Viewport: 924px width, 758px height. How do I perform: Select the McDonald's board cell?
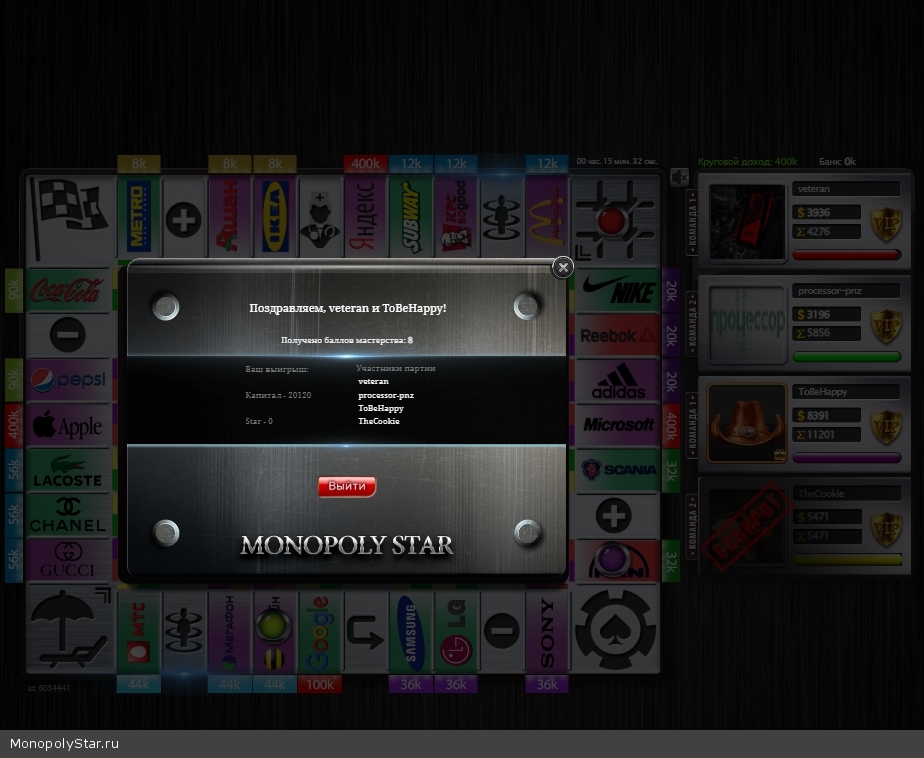coord(547,217)
